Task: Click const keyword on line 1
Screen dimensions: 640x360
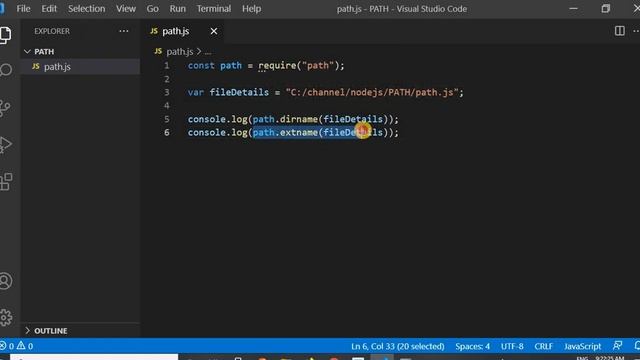Action: click(x=201, y=65)
